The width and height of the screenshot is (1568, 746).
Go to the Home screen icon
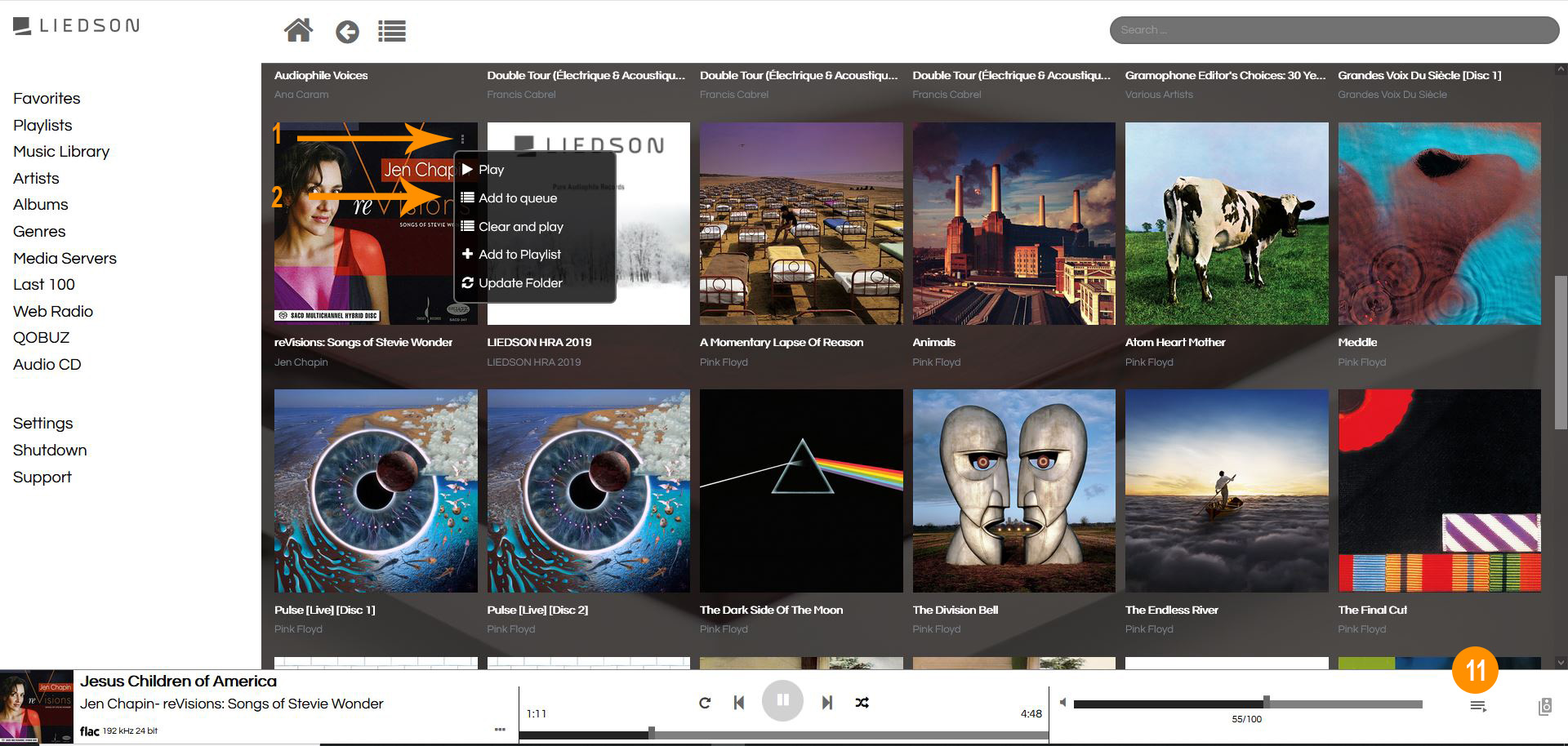(298, 31)
